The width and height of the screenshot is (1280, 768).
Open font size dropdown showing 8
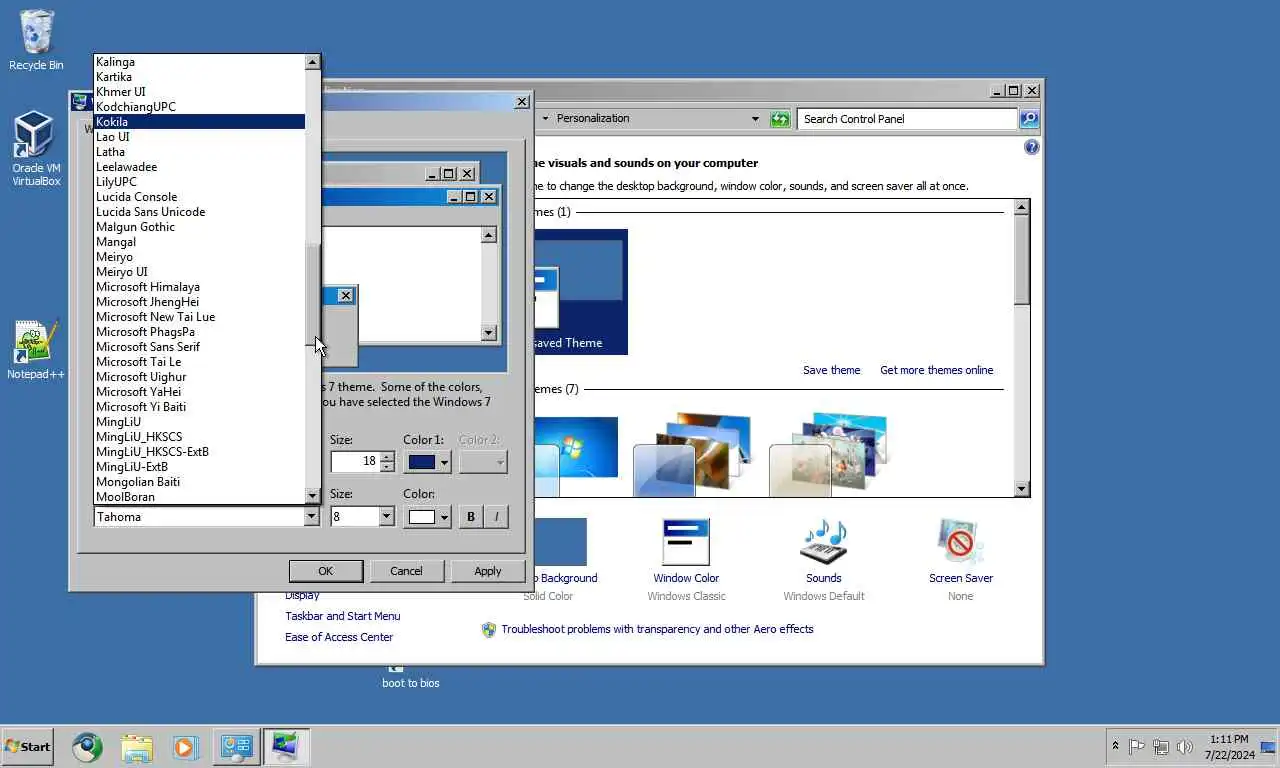(386, 517)
